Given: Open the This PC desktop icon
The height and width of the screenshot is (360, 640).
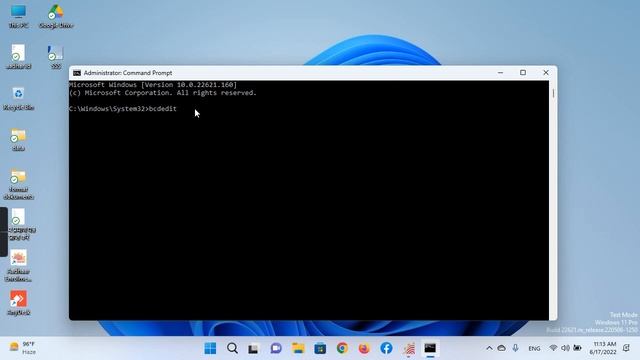Looking at the screenshot, I should coord(18,16).
